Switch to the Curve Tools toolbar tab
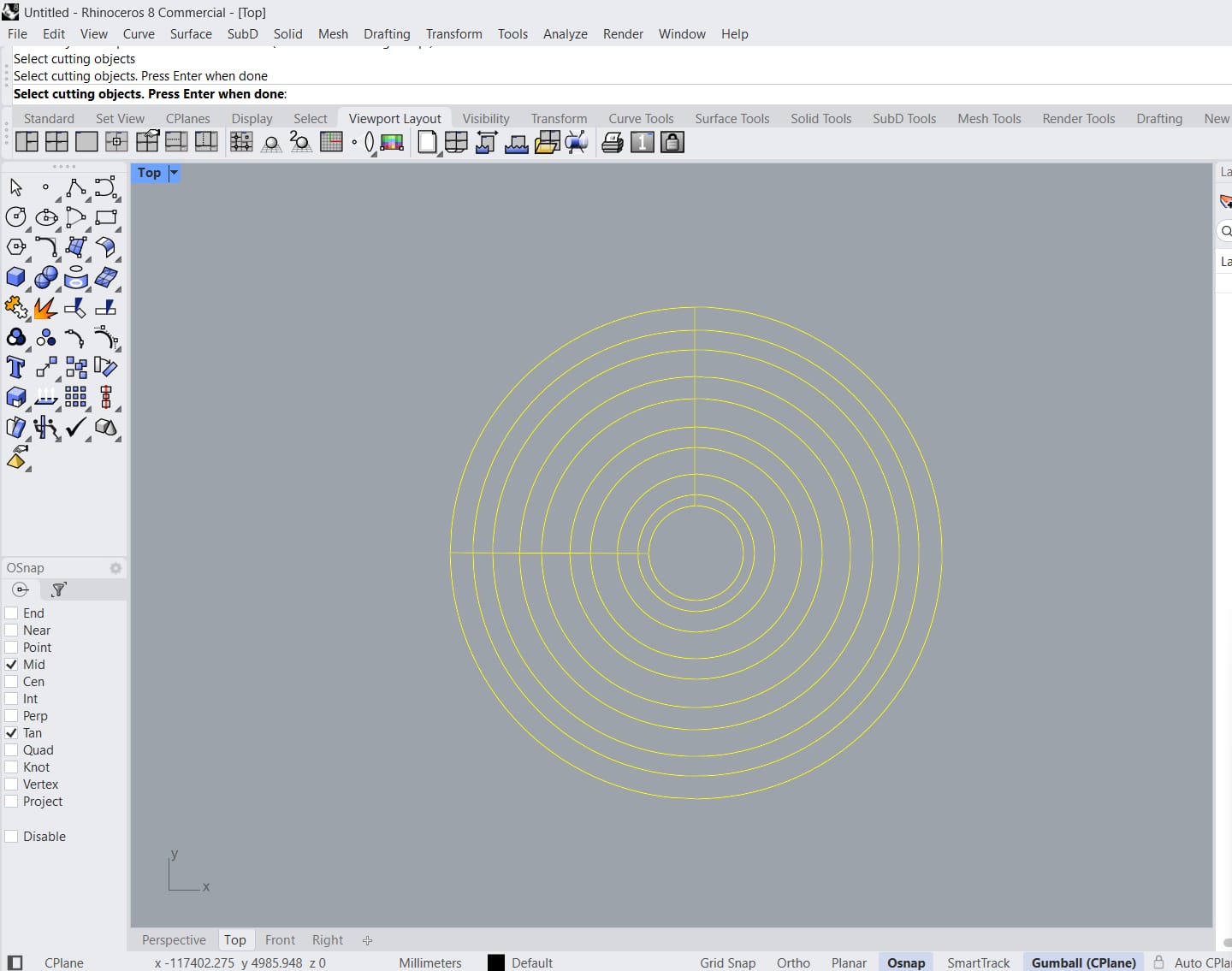The width and height of the screenshot is (1232, 971). click(x=641, y=119)
